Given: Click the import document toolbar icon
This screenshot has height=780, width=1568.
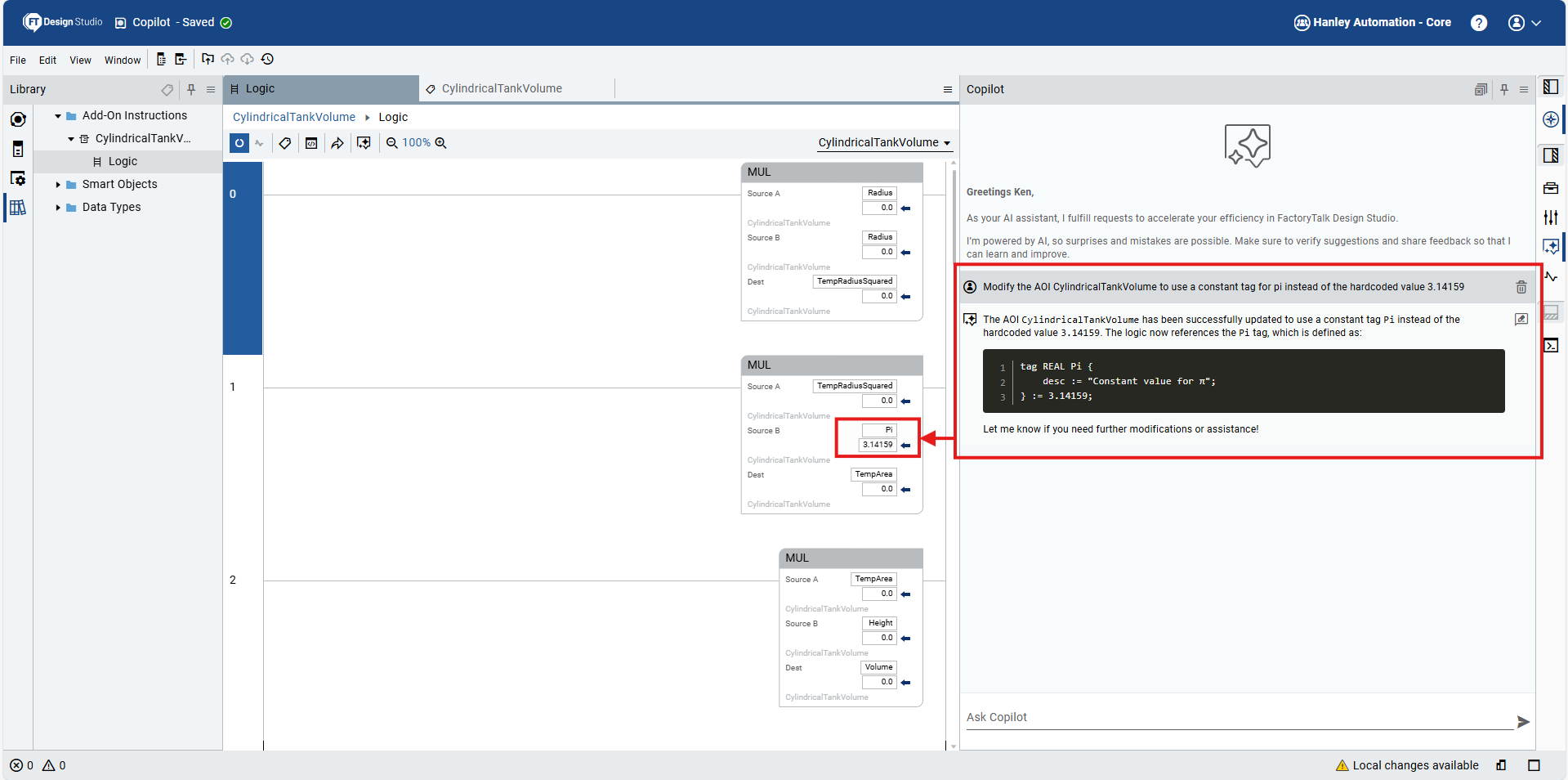Looking at the screenshot, I should coord(181,59).
